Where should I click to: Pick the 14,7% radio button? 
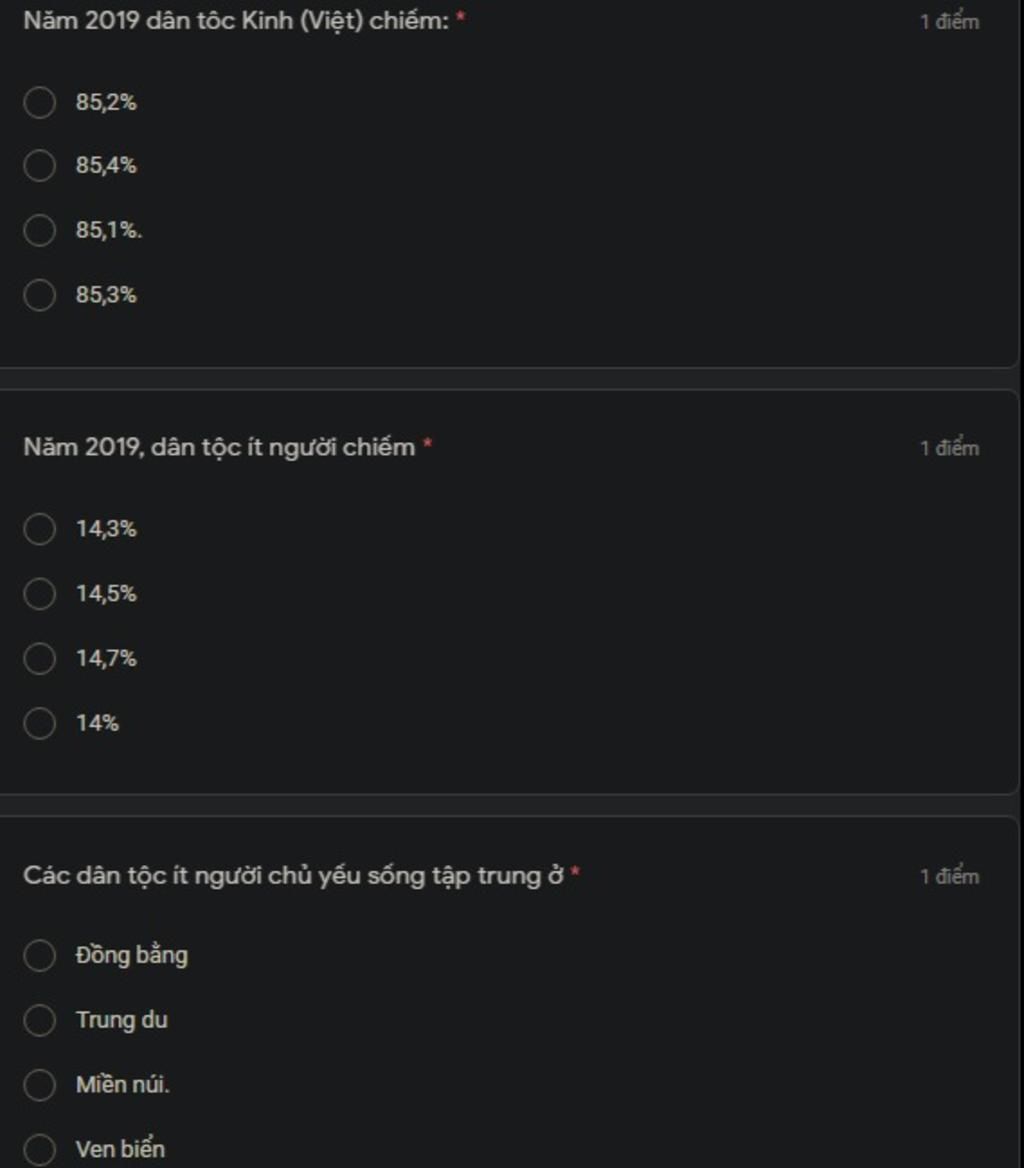pos(39,659)
